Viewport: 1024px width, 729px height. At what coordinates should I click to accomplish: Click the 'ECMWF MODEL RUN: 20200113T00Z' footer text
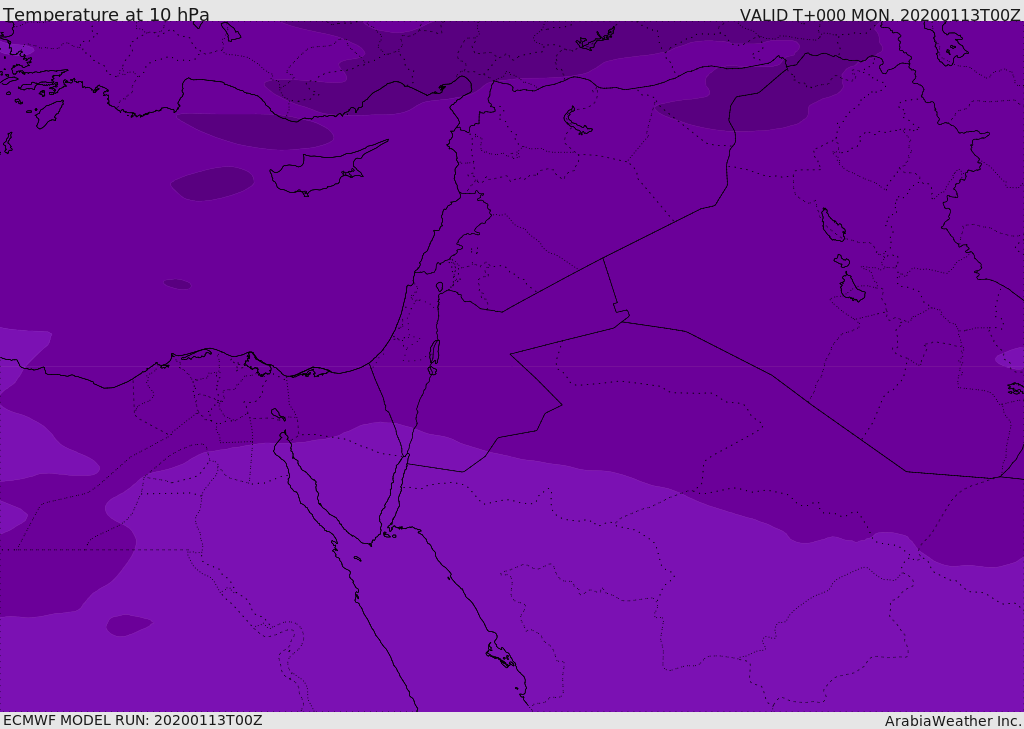[x=133, y=720]
